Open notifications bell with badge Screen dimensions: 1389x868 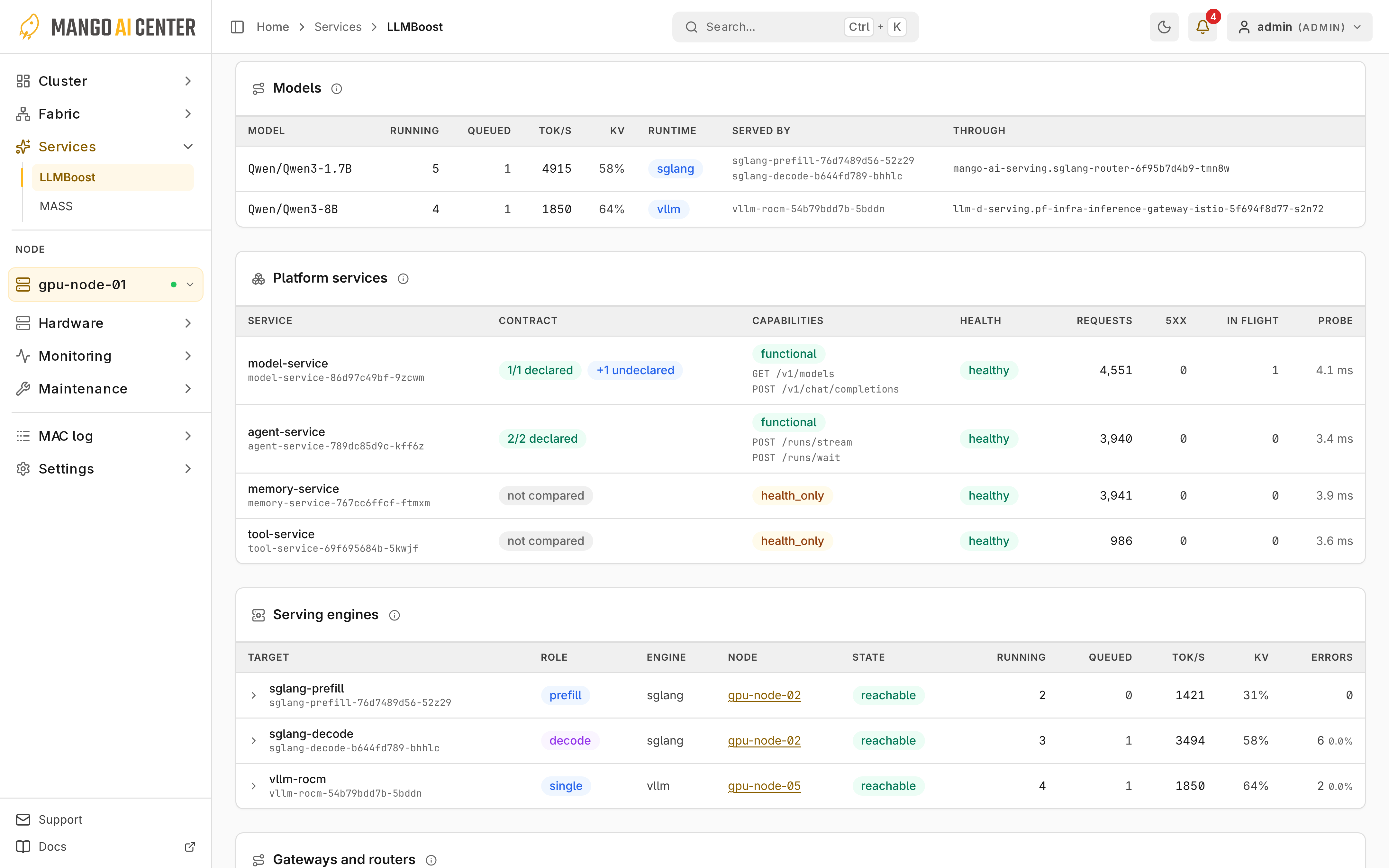1203,27
